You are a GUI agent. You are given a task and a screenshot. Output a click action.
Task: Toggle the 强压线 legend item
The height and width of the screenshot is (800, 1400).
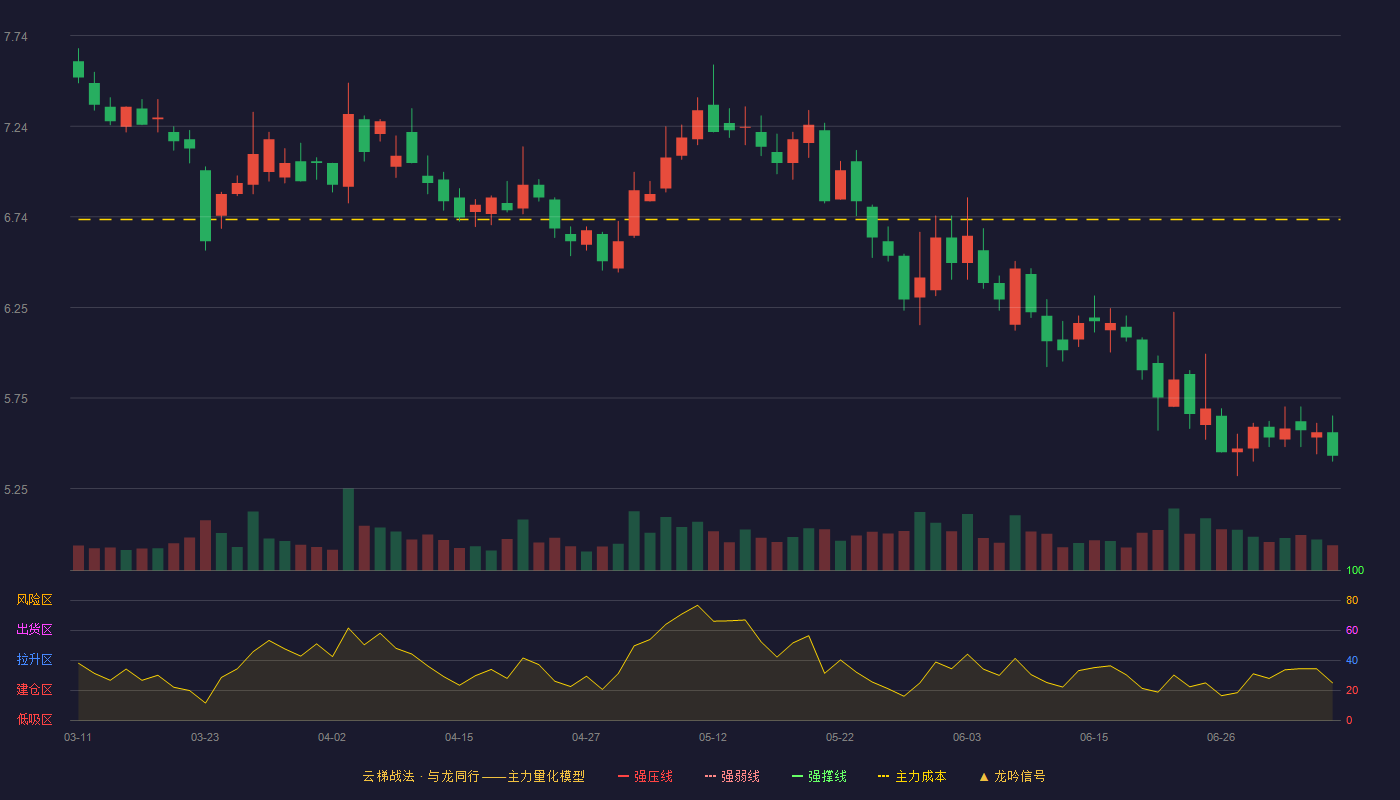[645, 776]
